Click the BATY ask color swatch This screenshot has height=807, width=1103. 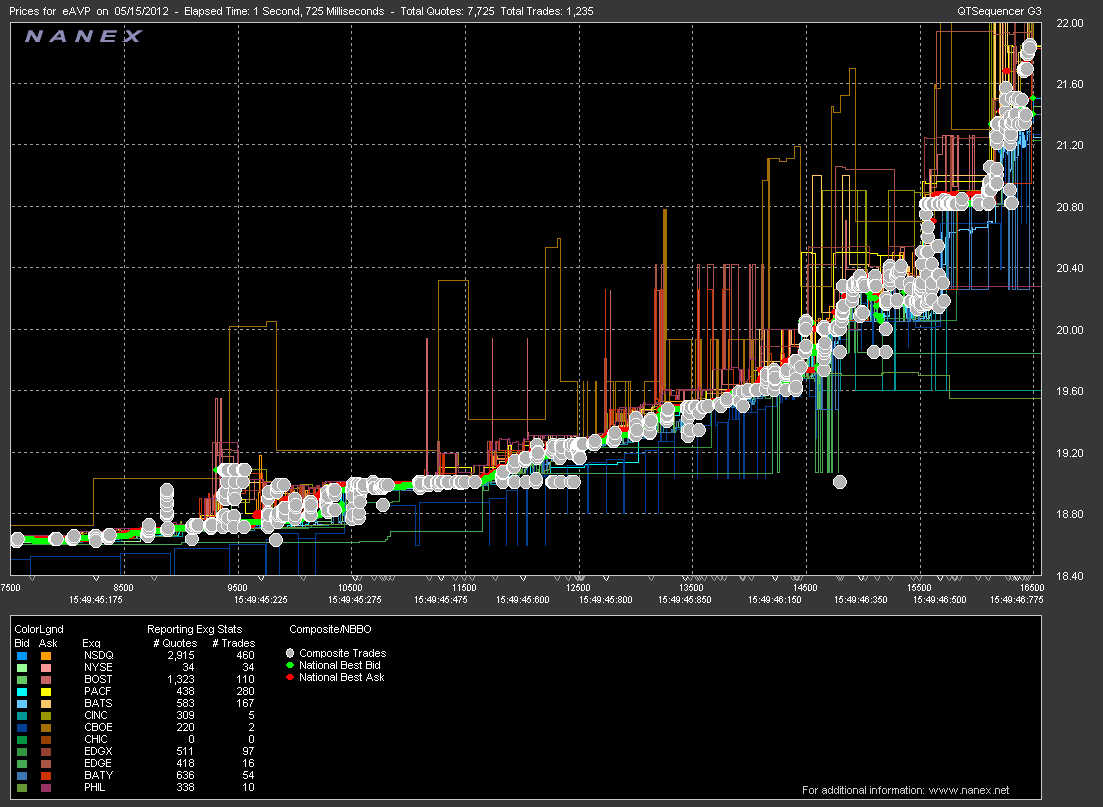(46, 775)
